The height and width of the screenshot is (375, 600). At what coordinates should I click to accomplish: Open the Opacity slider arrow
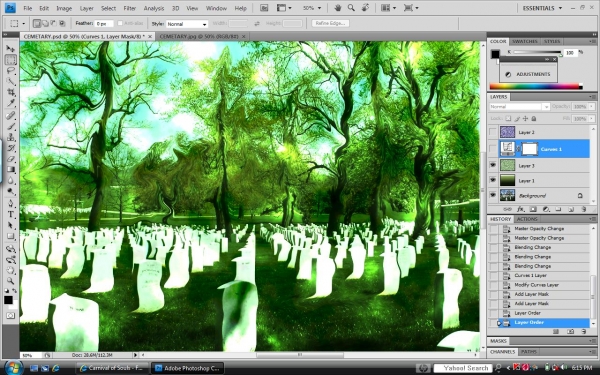tap(592, 106)
